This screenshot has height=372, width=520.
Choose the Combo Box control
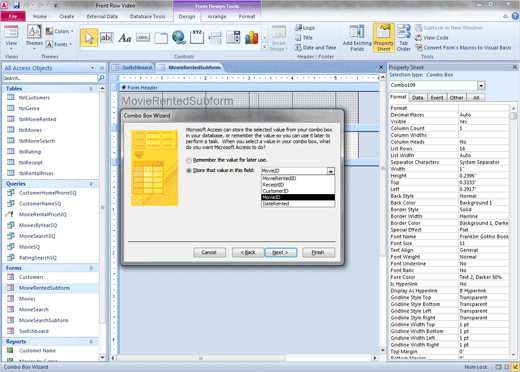coord(233,37)
